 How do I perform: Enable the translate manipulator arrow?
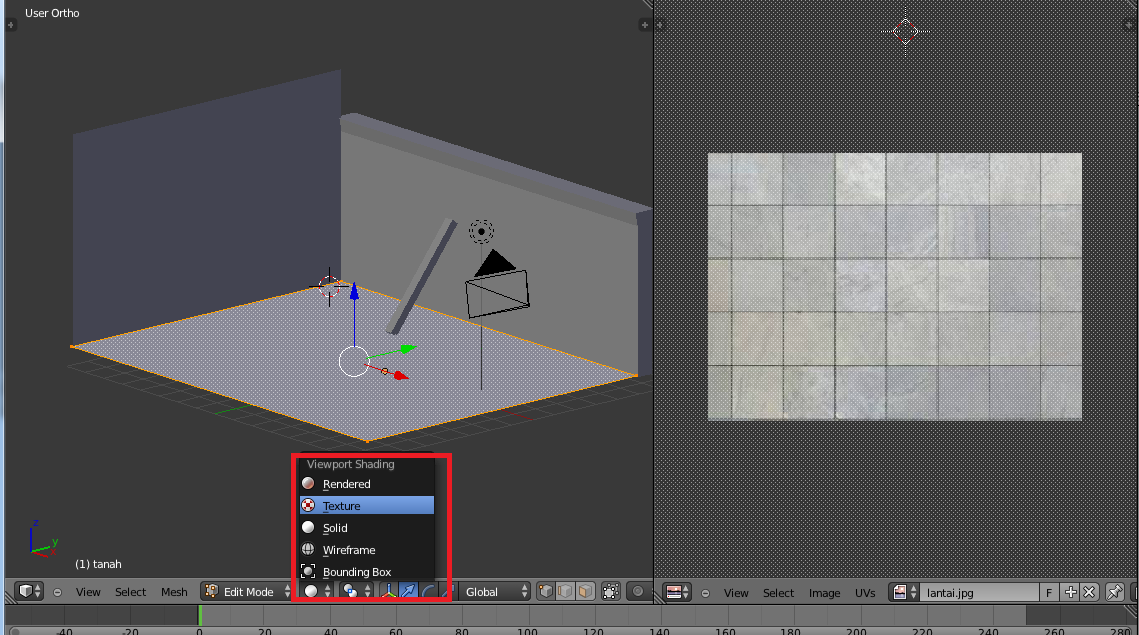408,591
